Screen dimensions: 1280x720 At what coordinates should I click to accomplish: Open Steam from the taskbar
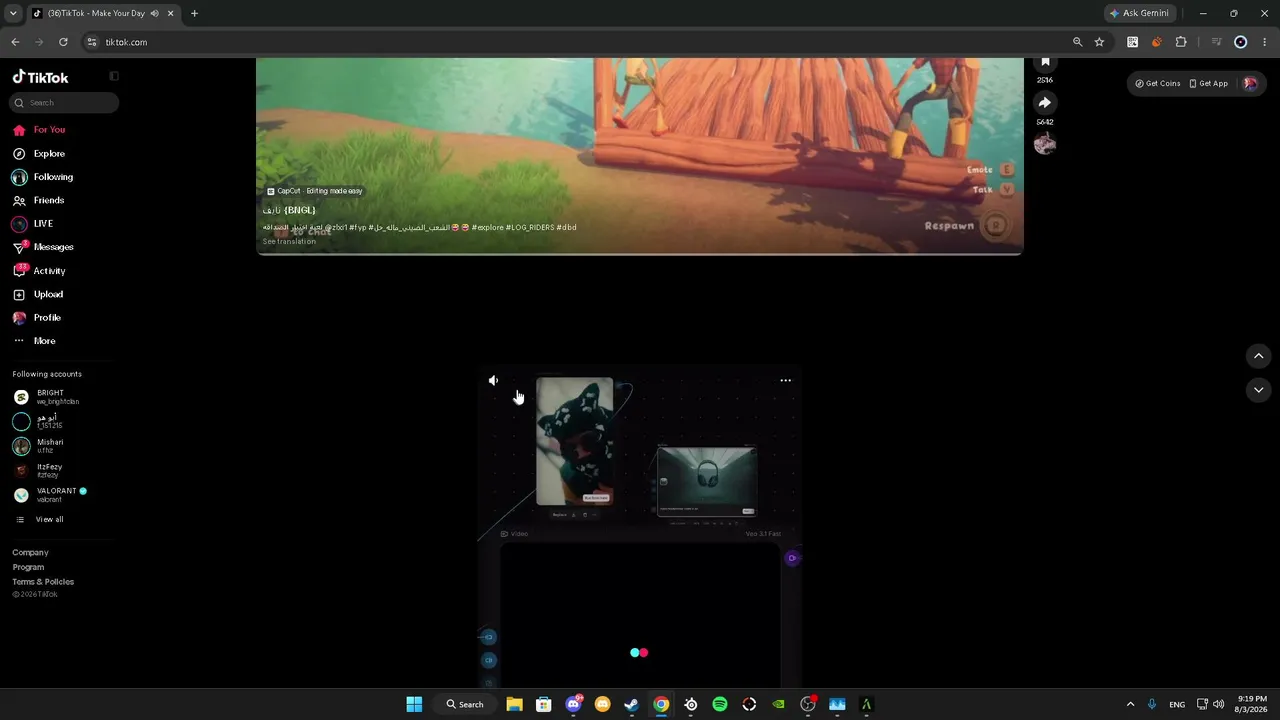pyautogui.click(x=631, y=704)
